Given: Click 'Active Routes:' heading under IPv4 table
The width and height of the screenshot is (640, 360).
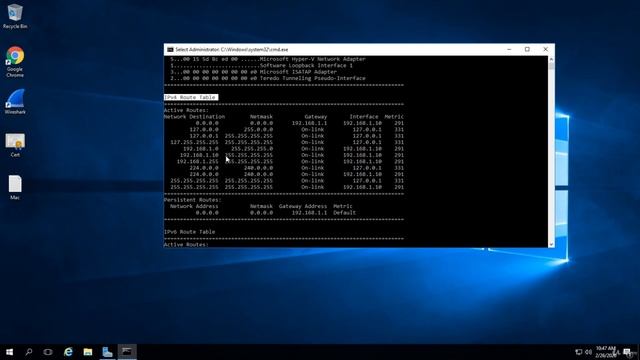Looking at the screenshot, I should (x=186, y=110).
